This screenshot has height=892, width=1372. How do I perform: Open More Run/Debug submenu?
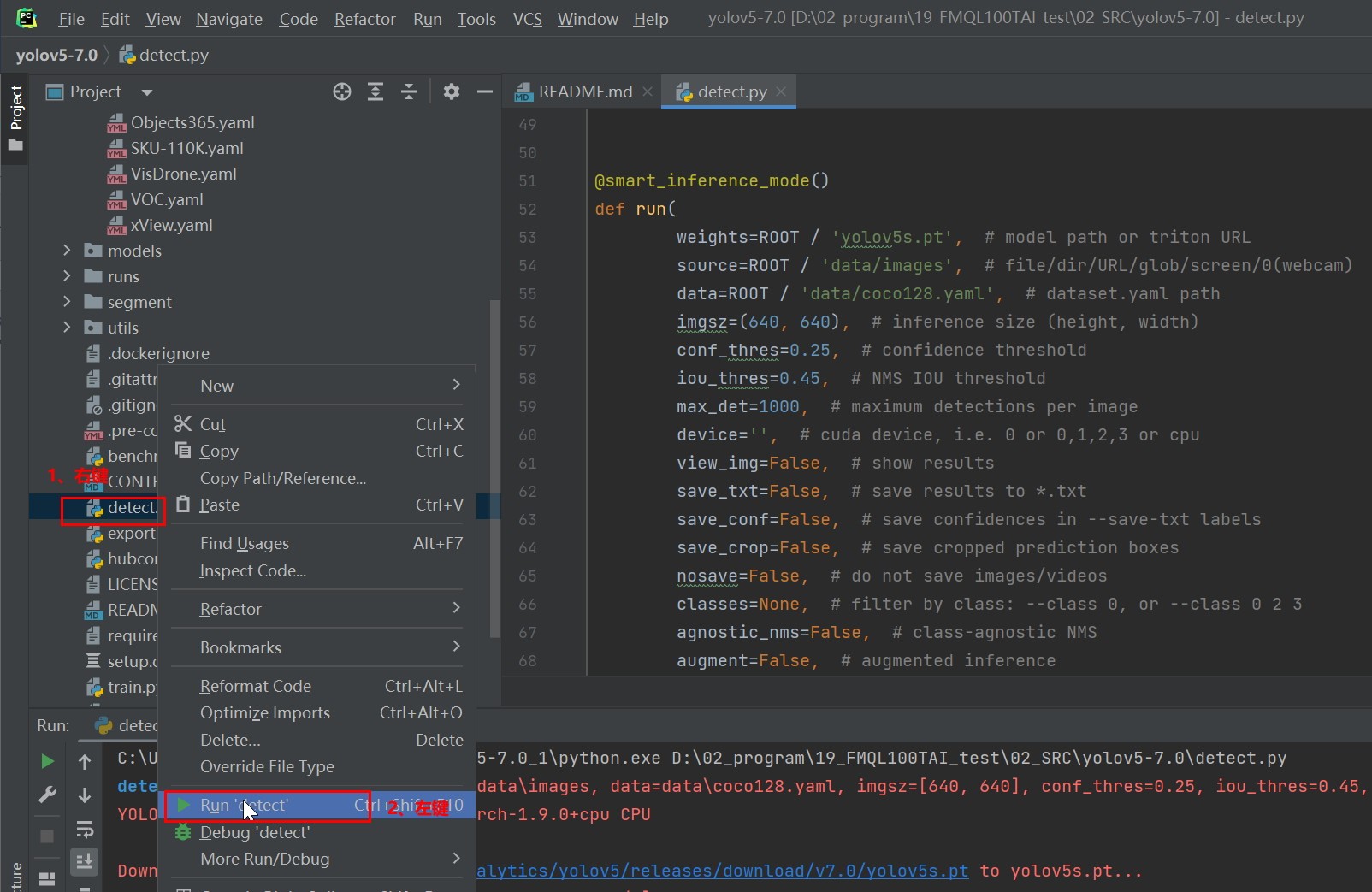[316, 859]
